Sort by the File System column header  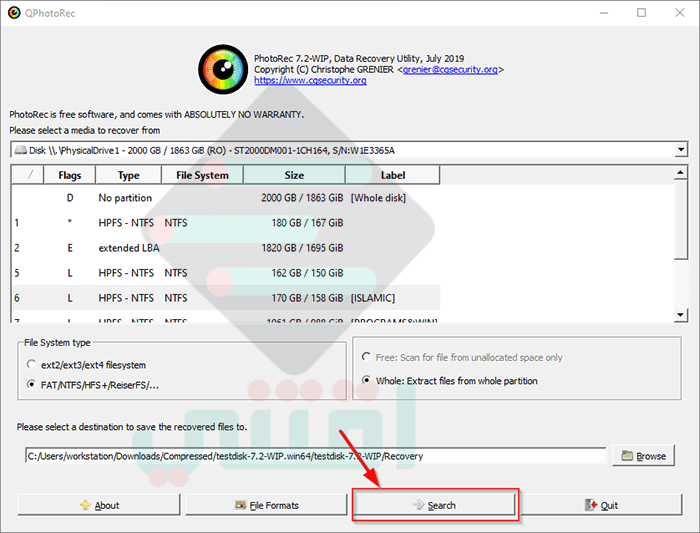202,175
